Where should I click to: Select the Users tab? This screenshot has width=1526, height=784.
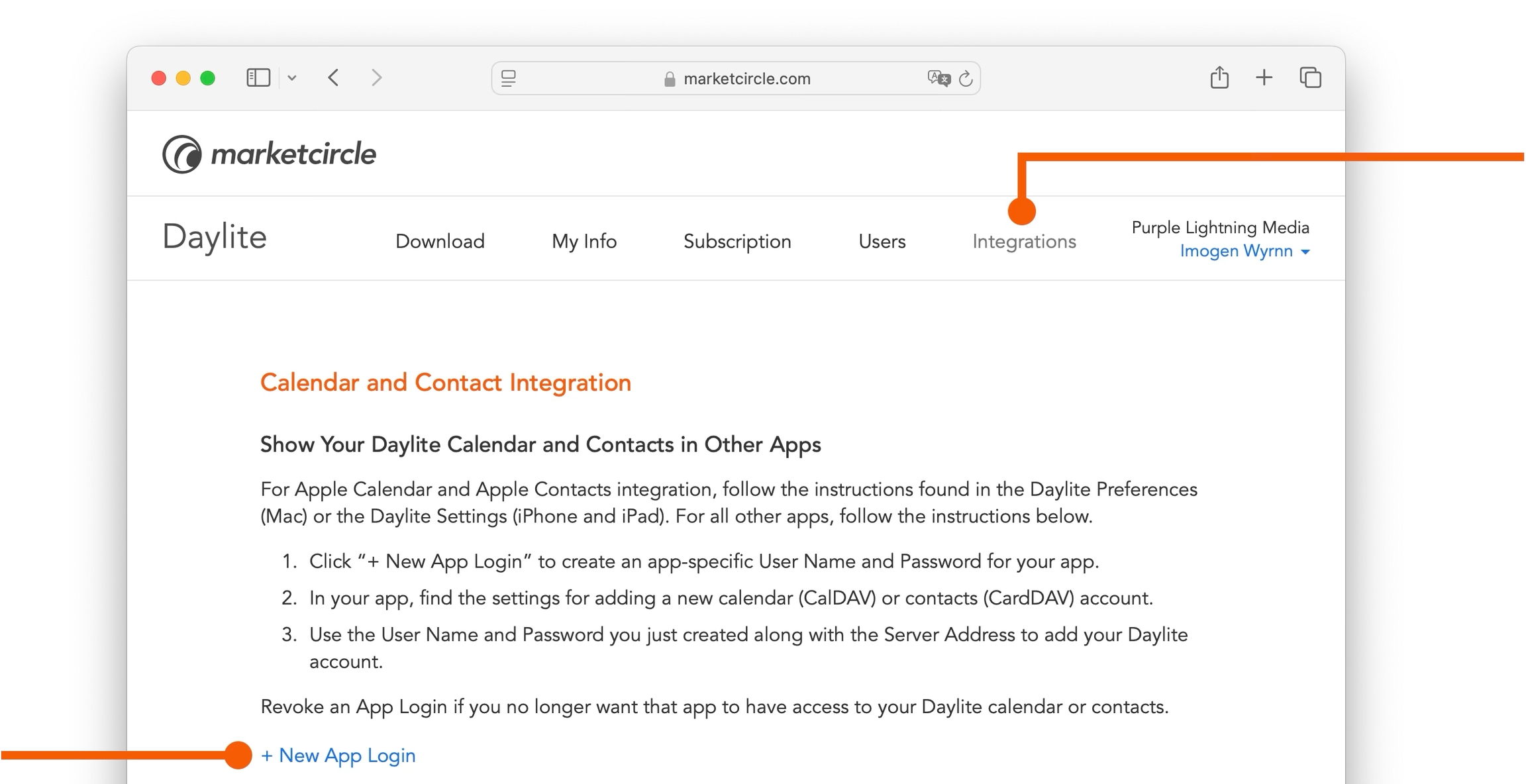click(x=882, y=241)
